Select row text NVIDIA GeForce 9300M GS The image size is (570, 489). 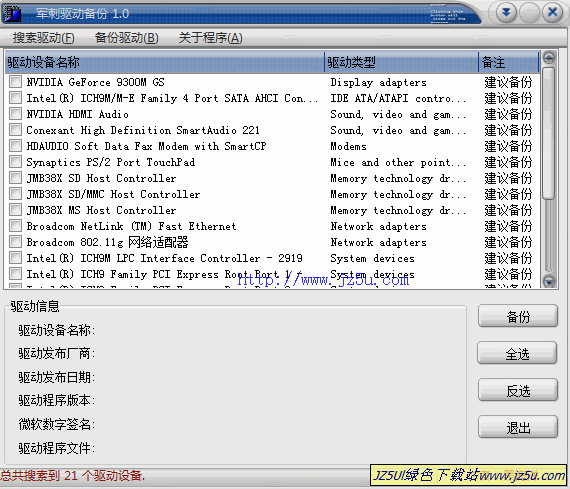[95, 82]
